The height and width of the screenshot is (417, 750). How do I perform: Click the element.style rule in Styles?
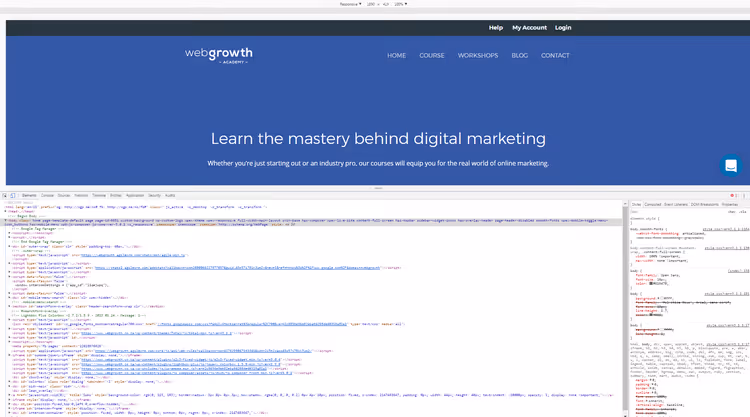[645, 219]
